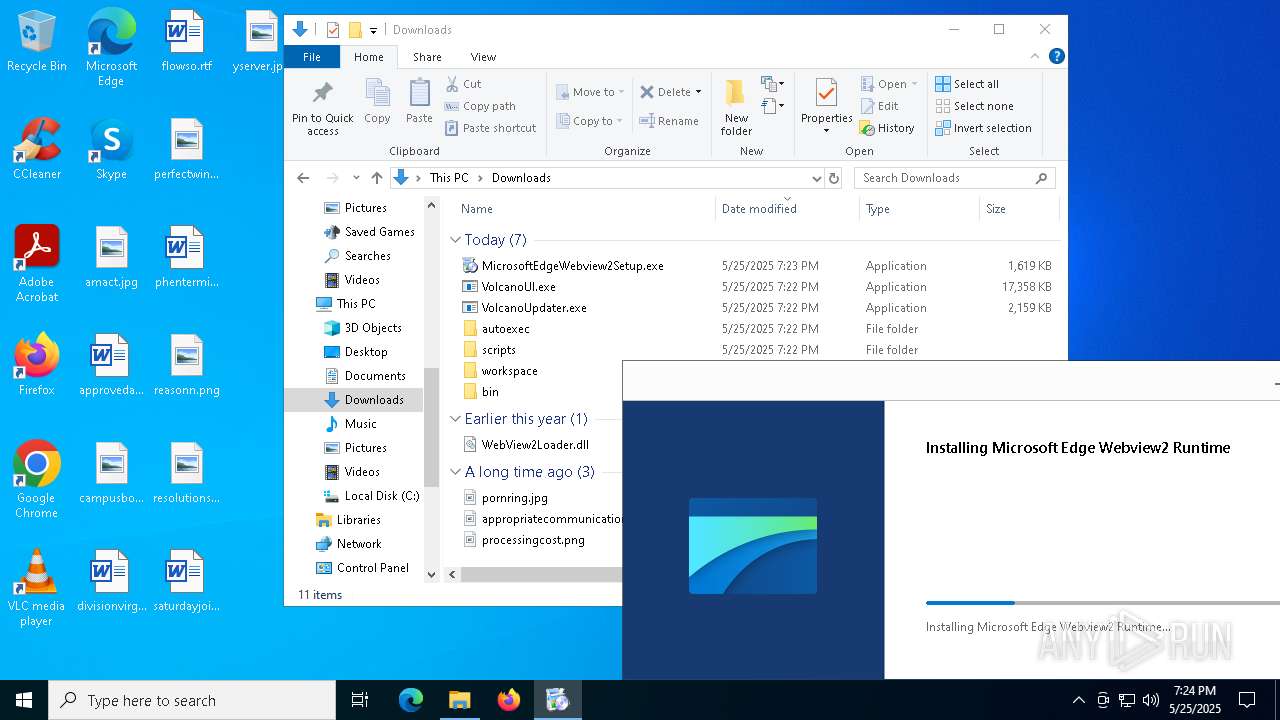Switch to the Share ribbon tab

tap(427, 57)
